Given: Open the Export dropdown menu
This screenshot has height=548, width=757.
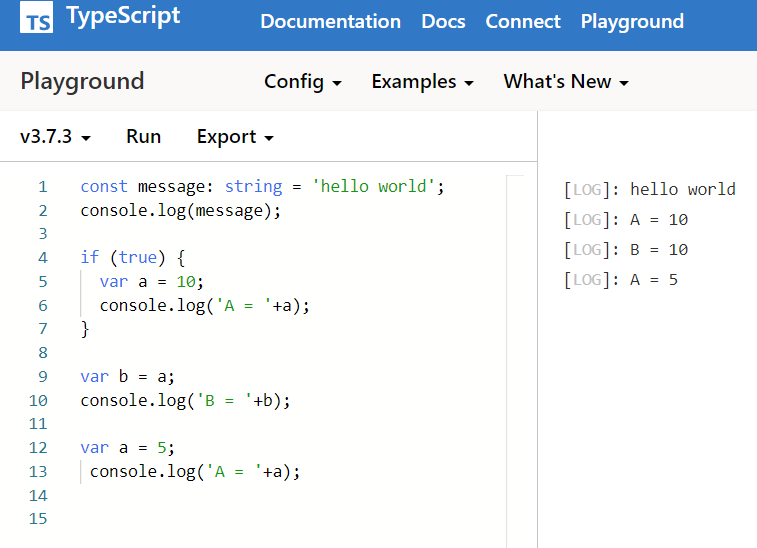Looking at the screenshot, I should coord(235,137).
